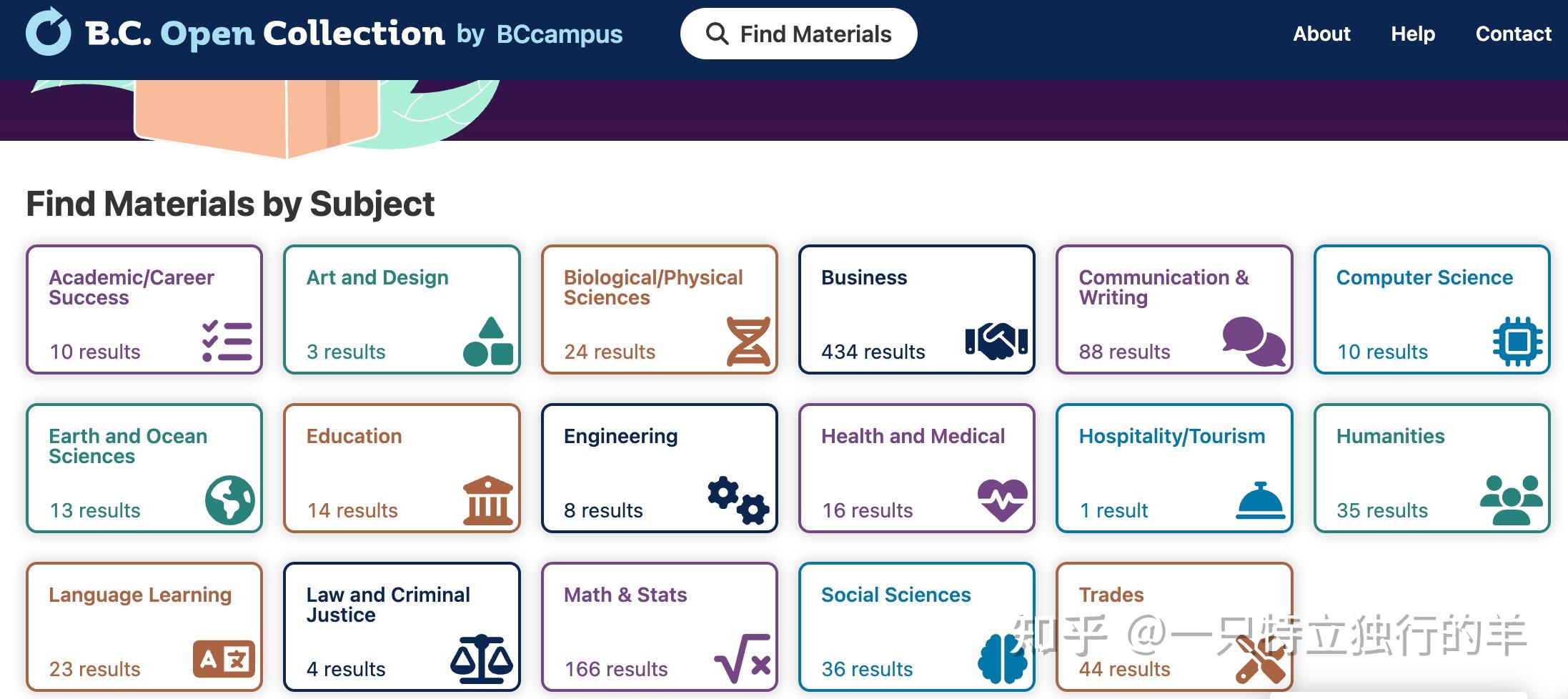The height and width of the screenshot is (699, 1568).
Task: Click the handshake icon in Business card
Action: point(996,341)
